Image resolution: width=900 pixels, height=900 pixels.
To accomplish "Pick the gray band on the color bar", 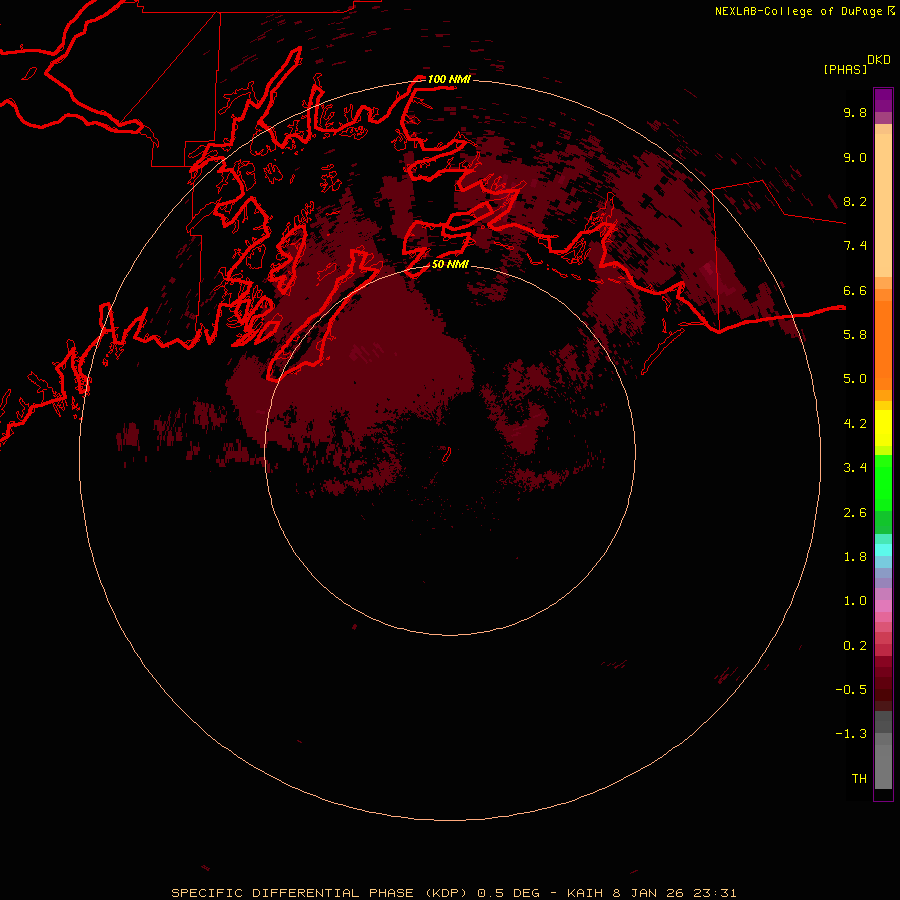I will pos(883,766).
